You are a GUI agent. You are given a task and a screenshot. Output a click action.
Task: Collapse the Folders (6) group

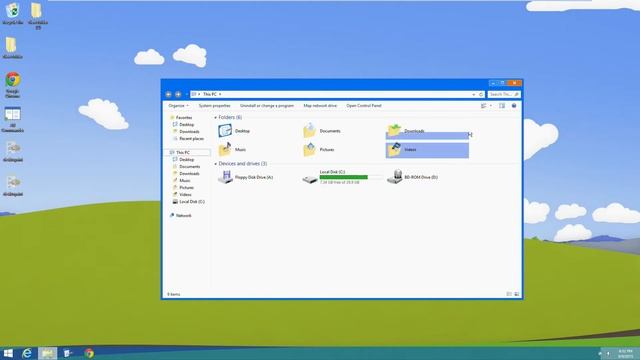click(216, 118)
